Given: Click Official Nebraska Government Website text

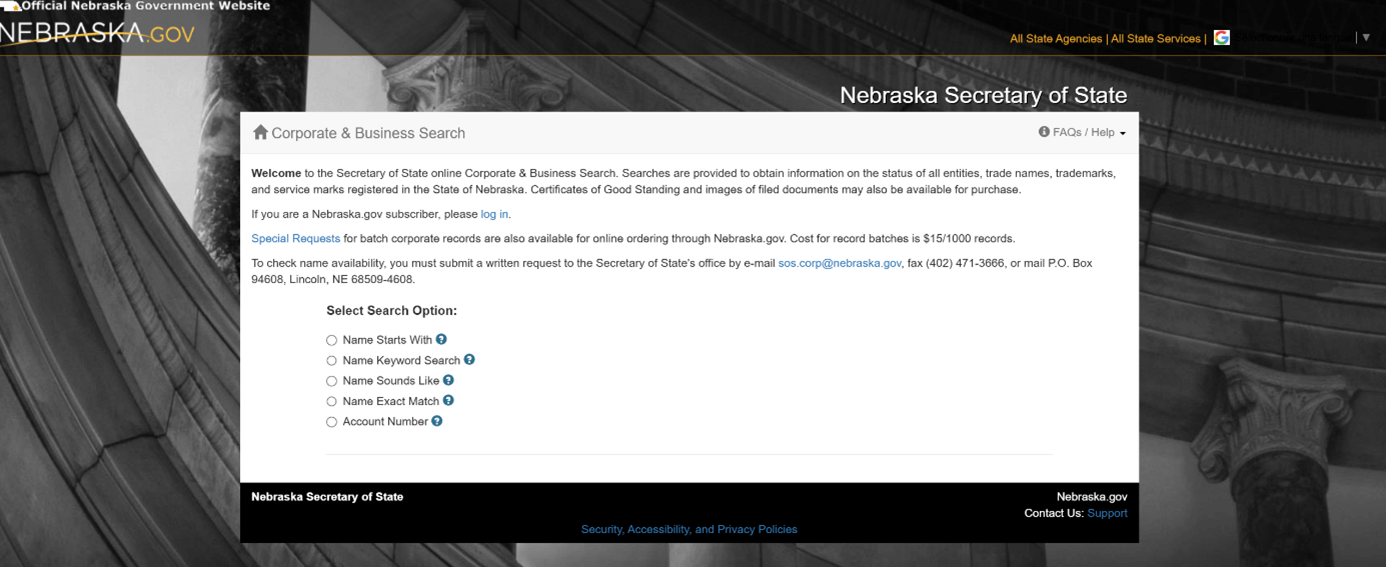Looking at the screenshot, I should [x=146, y=6].
